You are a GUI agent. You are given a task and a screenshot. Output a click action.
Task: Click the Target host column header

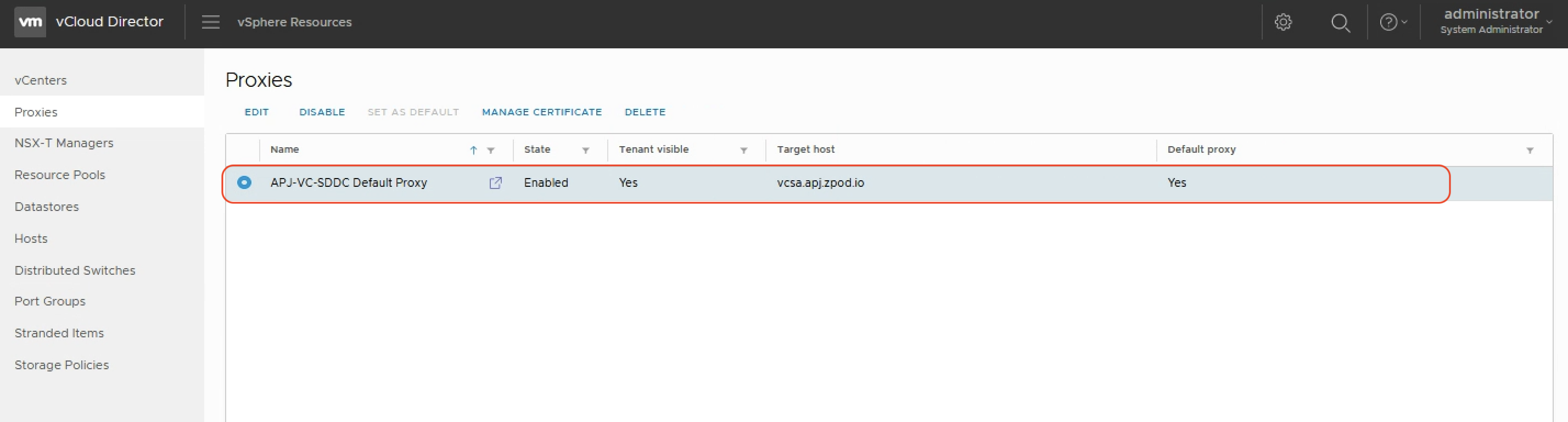pyautogui.click(x=805, y=149)
